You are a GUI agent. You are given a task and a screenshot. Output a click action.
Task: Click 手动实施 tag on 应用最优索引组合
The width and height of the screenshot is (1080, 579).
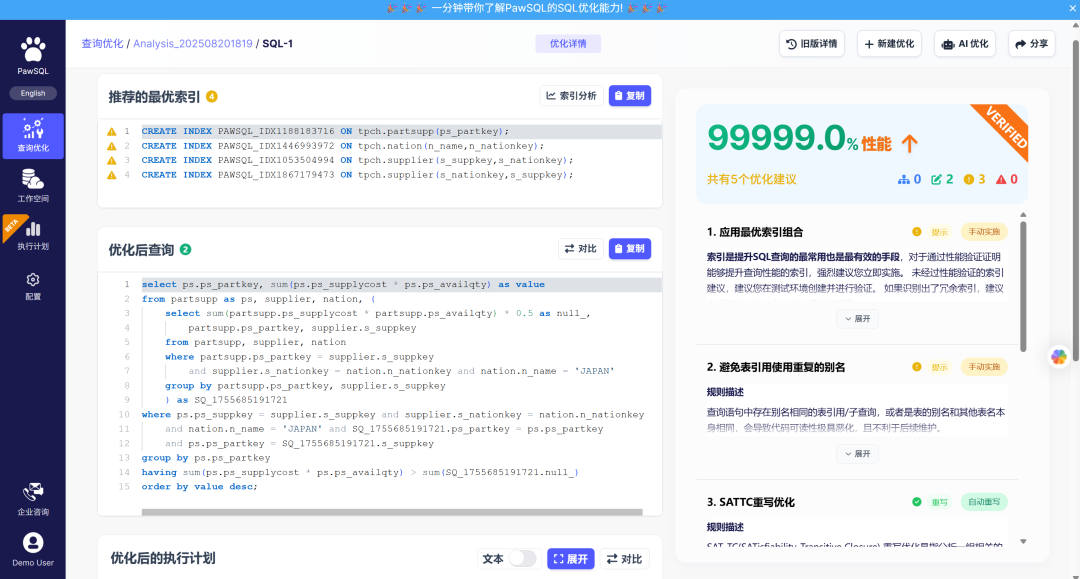[984, 232]
